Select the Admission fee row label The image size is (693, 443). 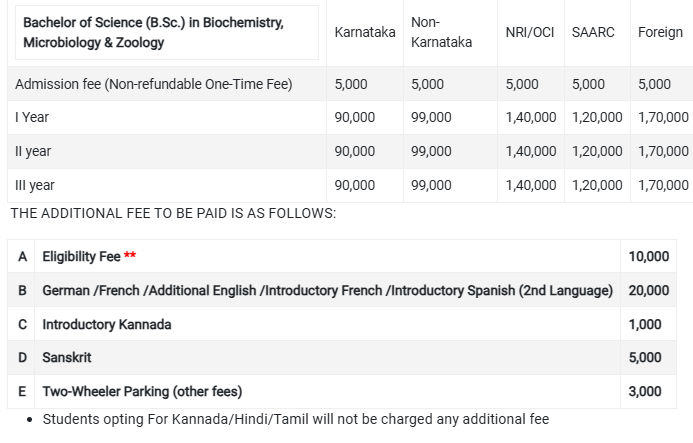click(x=153, y=84)
